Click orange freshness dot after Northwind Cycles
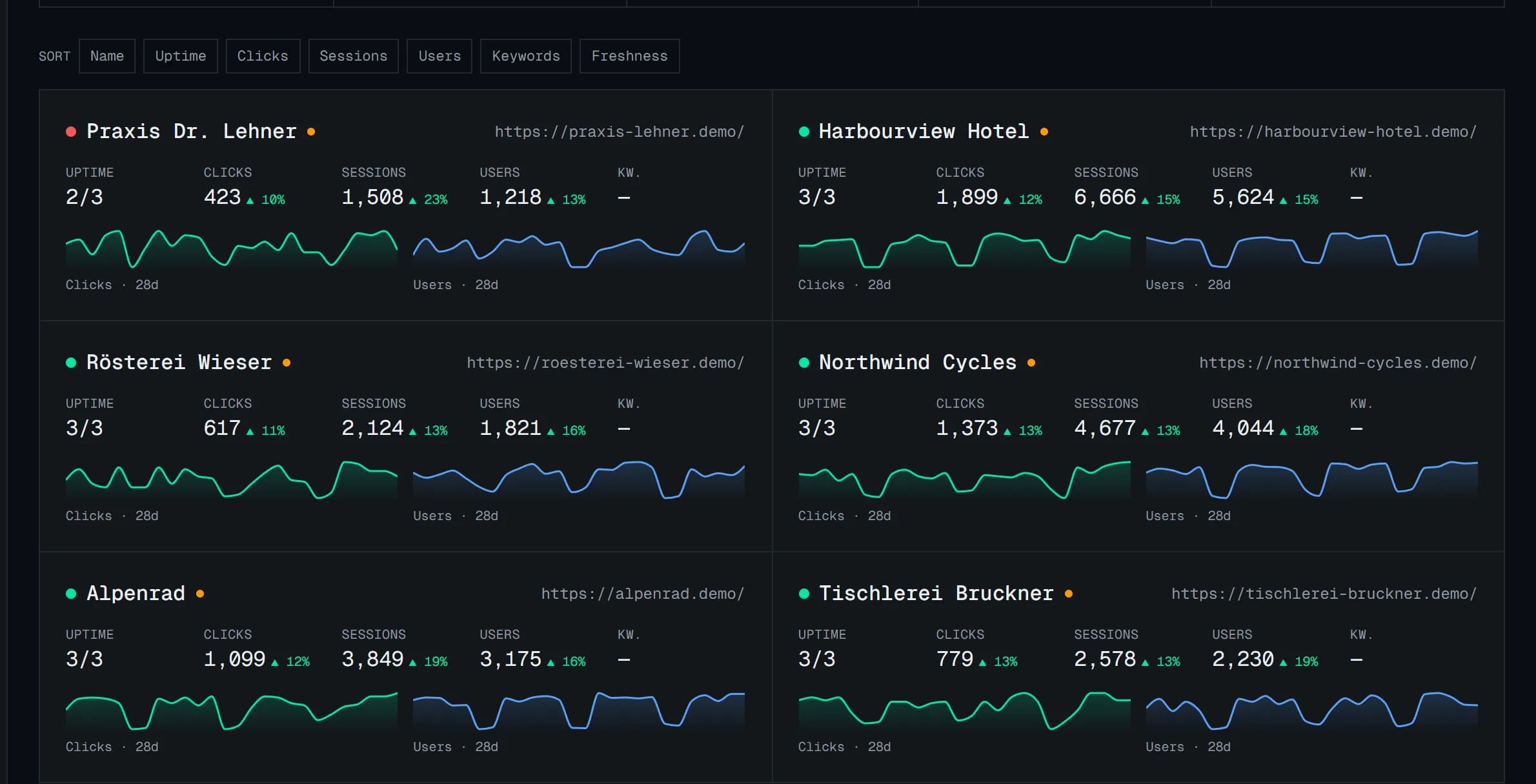This screenshot has height=784, width=1536. coord(1031,363)
